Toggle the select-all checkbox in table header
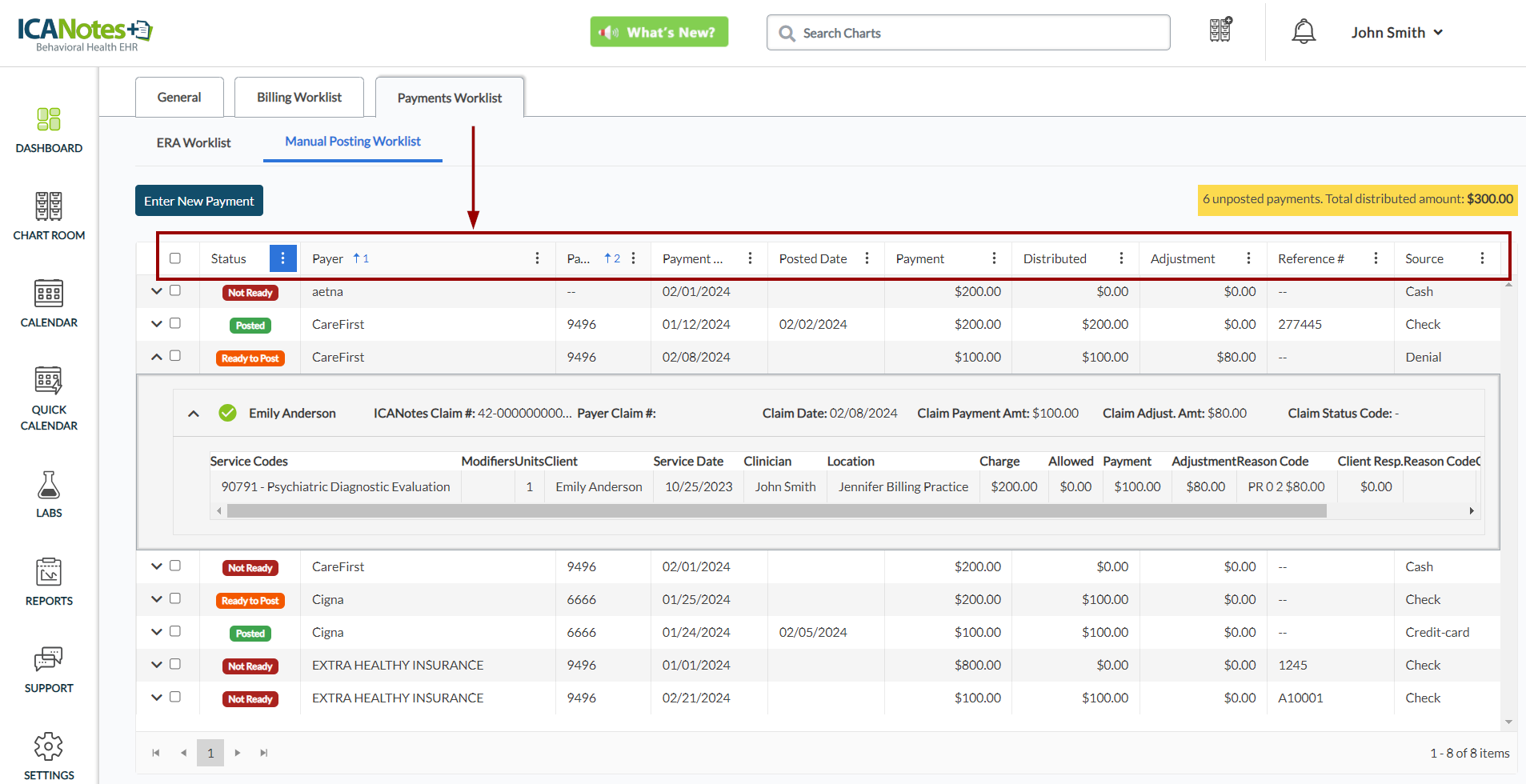This screenshot has height=784, width=1526. coord(175,258)
